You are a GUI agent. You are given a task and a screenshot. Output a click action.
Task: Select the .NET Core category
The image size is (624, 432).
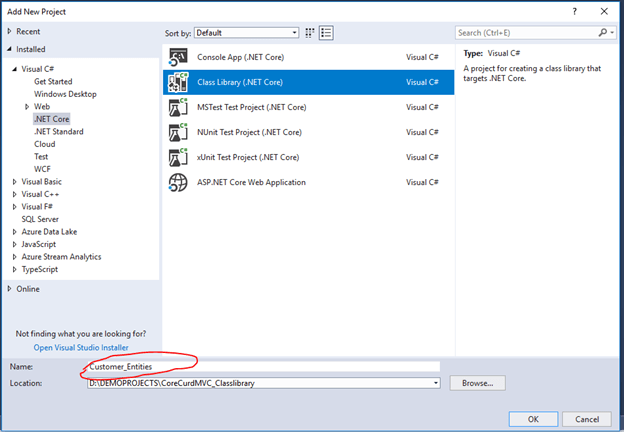(x=52, y=119)
